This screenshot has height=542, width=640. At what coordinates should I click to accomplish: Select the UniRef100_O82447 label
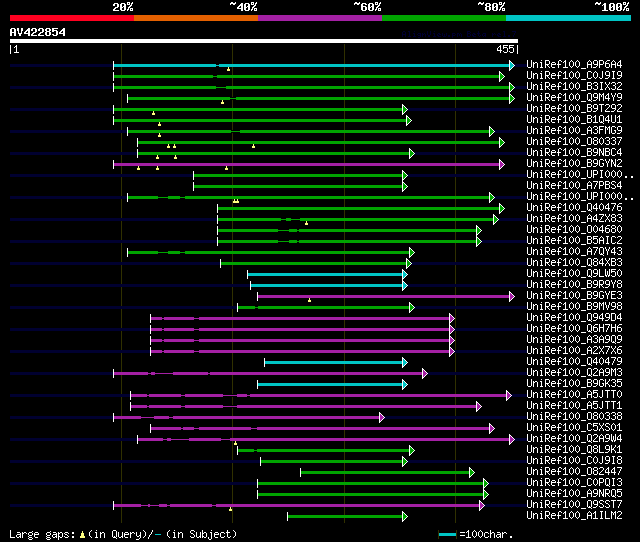coord(574,472)
